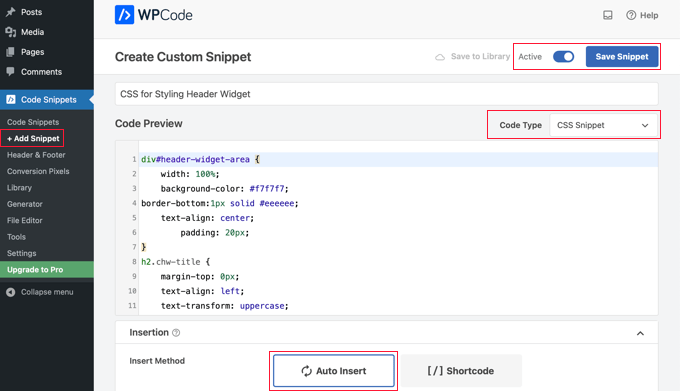The image size is (680, 391).
Task: Click the border-bottom code line
Action: click(x=220, y=203)
